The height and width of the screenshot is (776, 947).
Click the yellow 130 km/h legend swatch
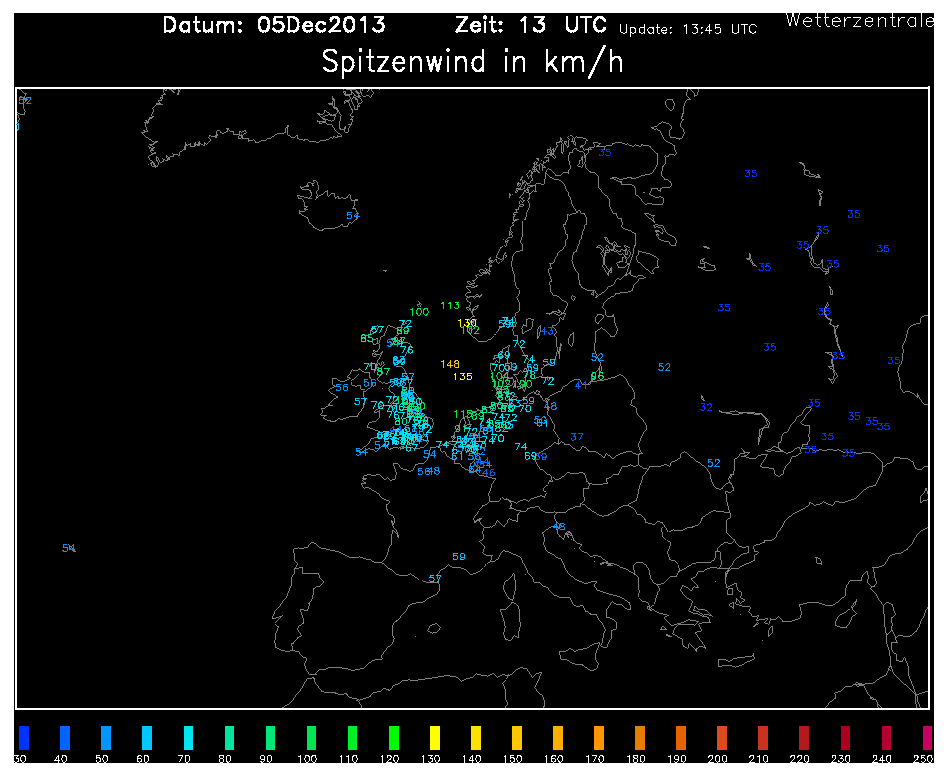434,737
